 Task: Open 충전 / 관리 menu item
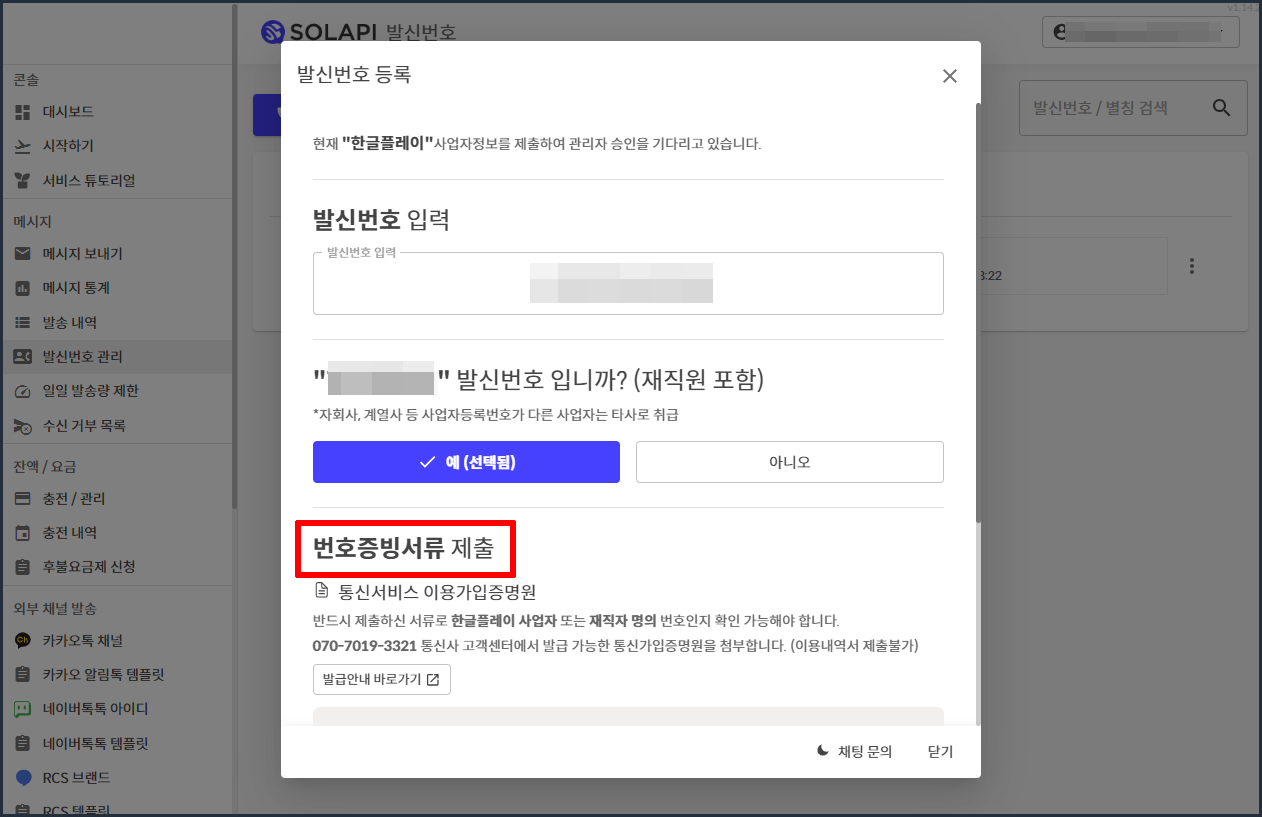coord(116,498)
